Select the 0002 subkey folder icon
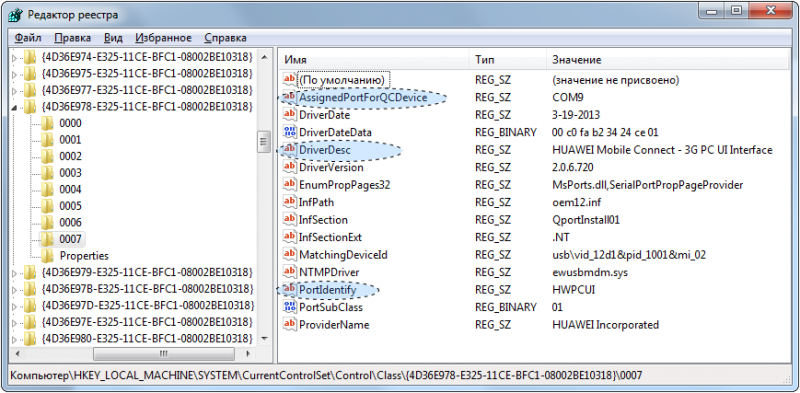 pyautogui.click(x=47, y=156)
